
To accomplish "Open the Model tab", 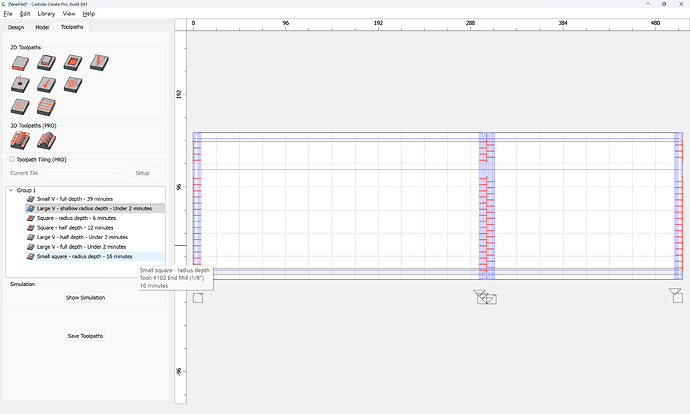I will coord(42,27).
